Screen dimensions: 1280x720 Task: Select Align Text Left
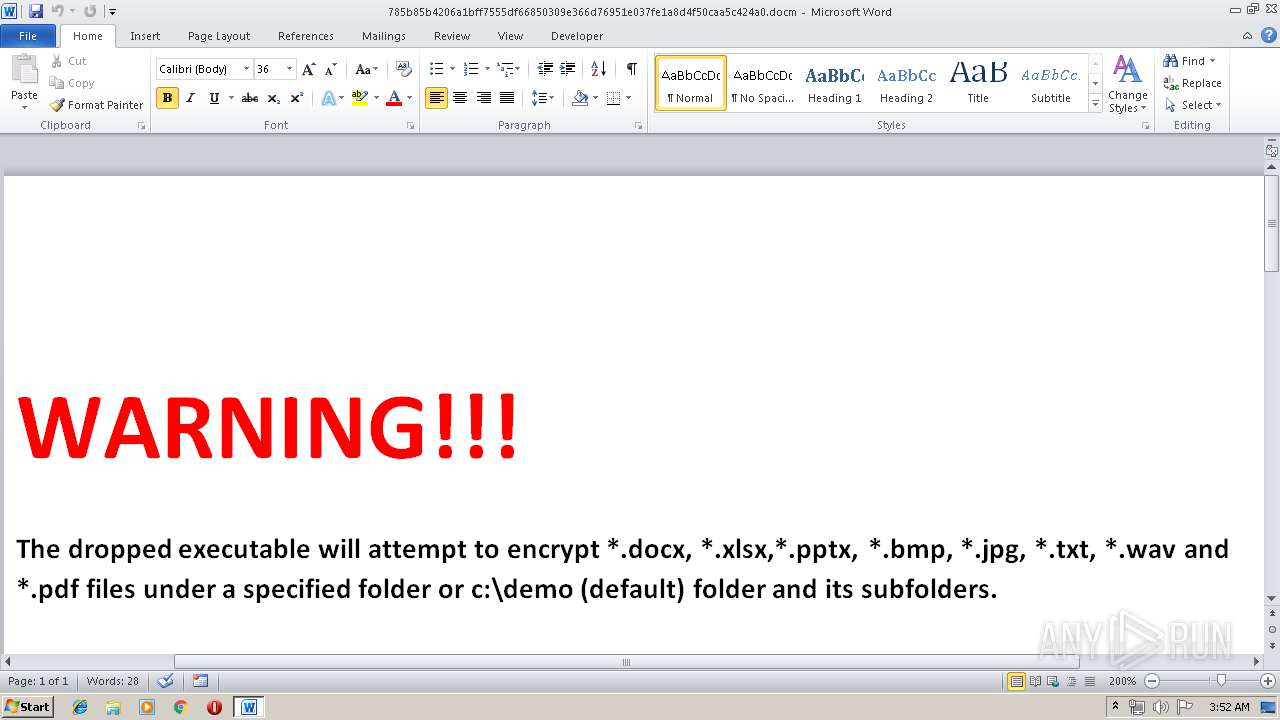coord(436,98)
